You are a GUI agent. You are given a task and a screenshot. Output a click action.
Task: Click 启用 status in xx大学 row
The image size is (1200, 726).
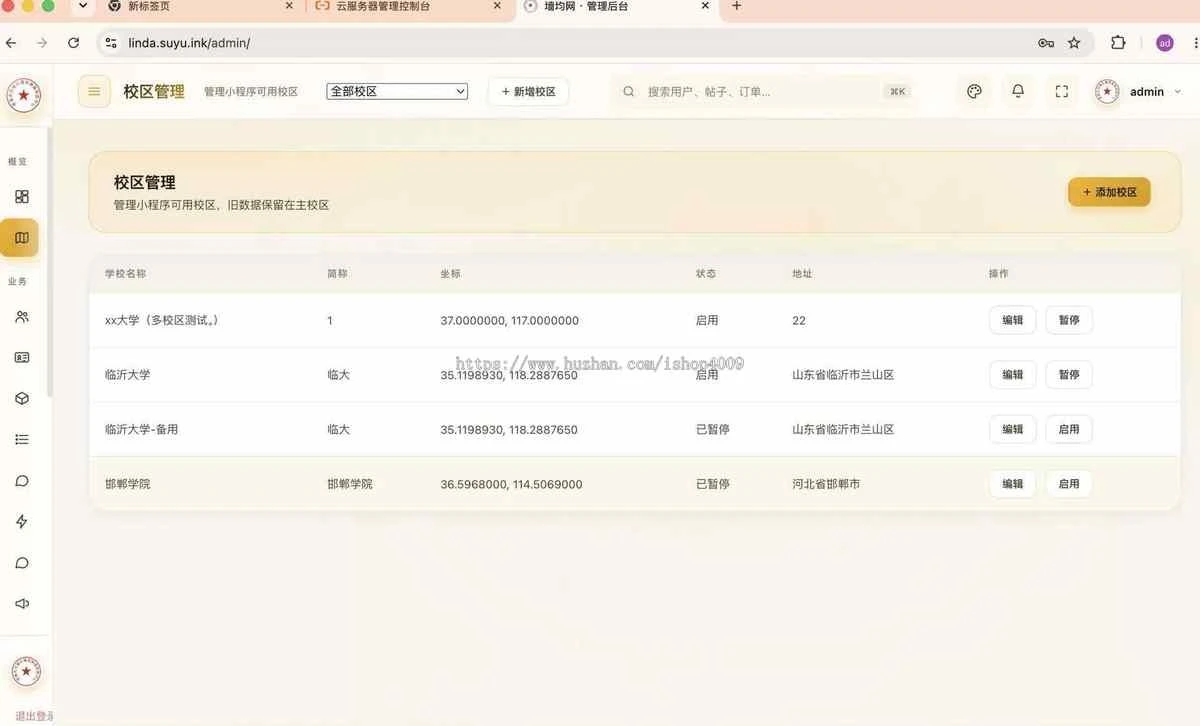point(707,320)
